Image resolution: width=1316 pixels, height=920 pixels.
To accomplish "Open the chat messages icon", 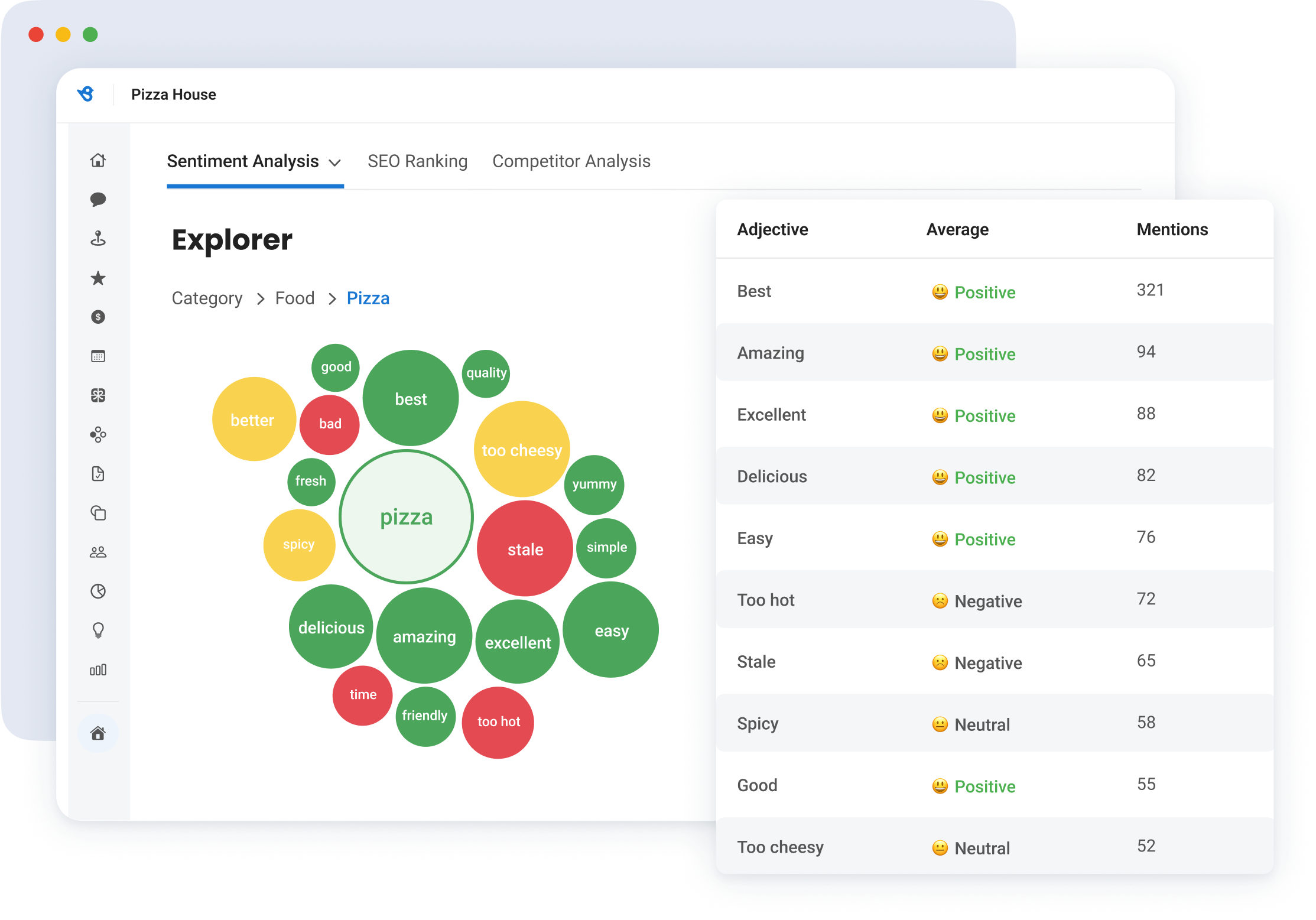I will (x=99, y=199).
